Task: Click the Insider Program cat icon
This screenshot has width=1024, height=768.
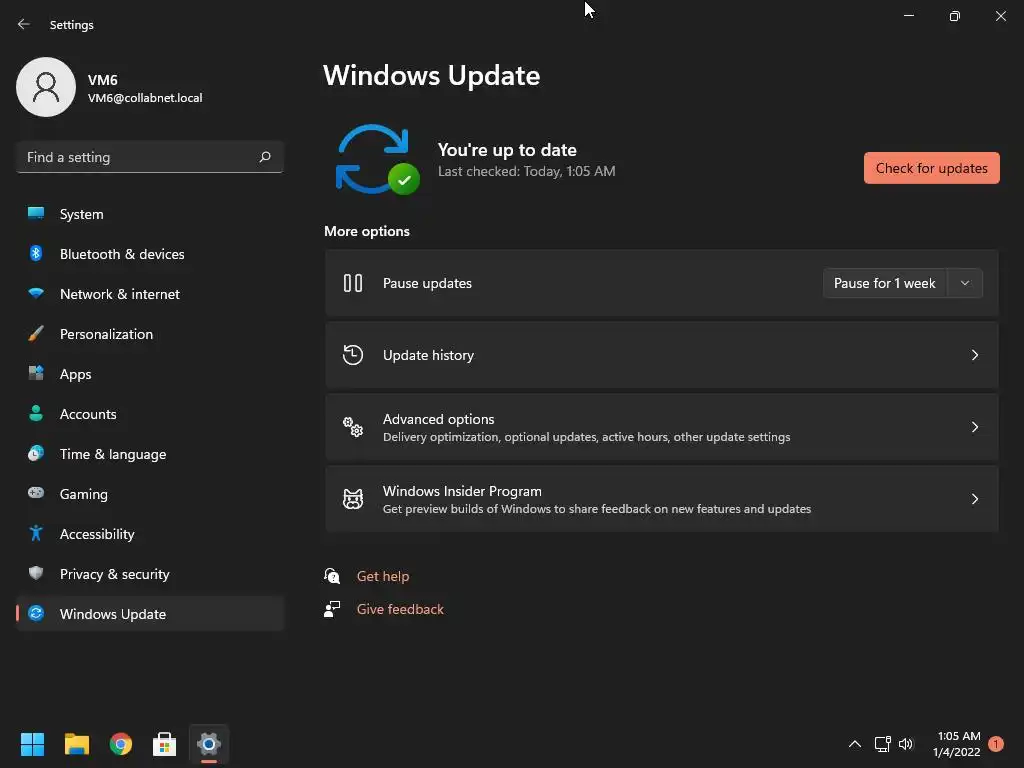Action: [x=353, y=499]
